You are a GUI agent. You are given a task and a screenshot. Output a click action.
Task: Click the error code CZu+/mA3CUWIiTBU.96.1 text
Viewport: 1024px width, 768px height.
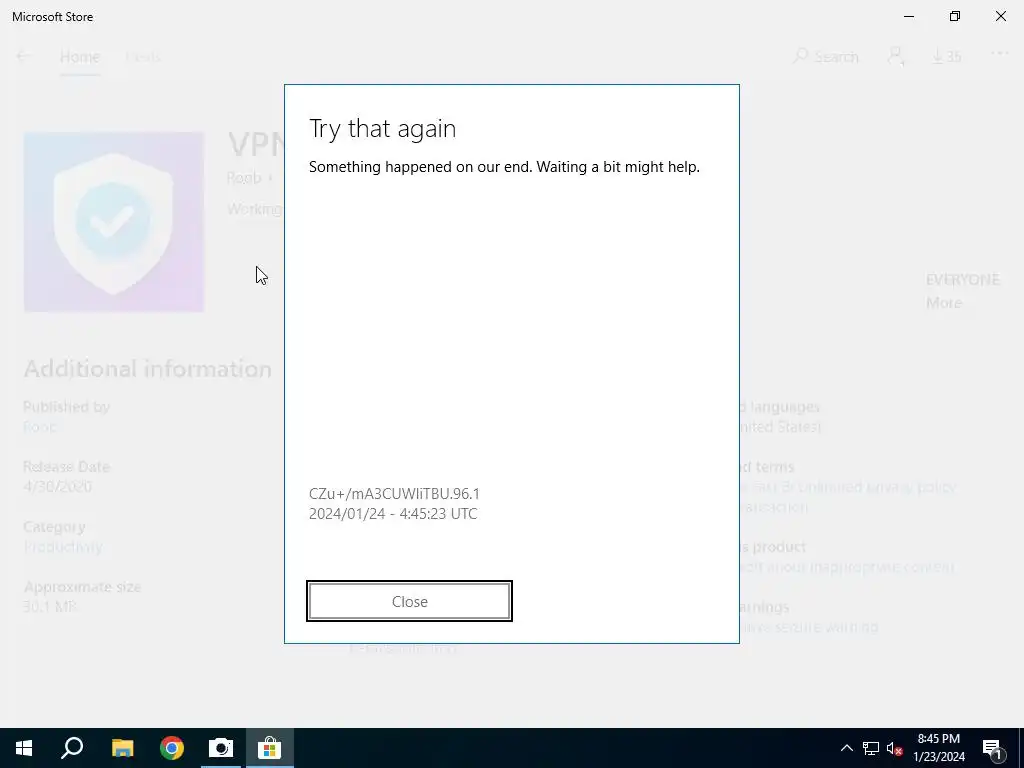click(x=394, y=494)
